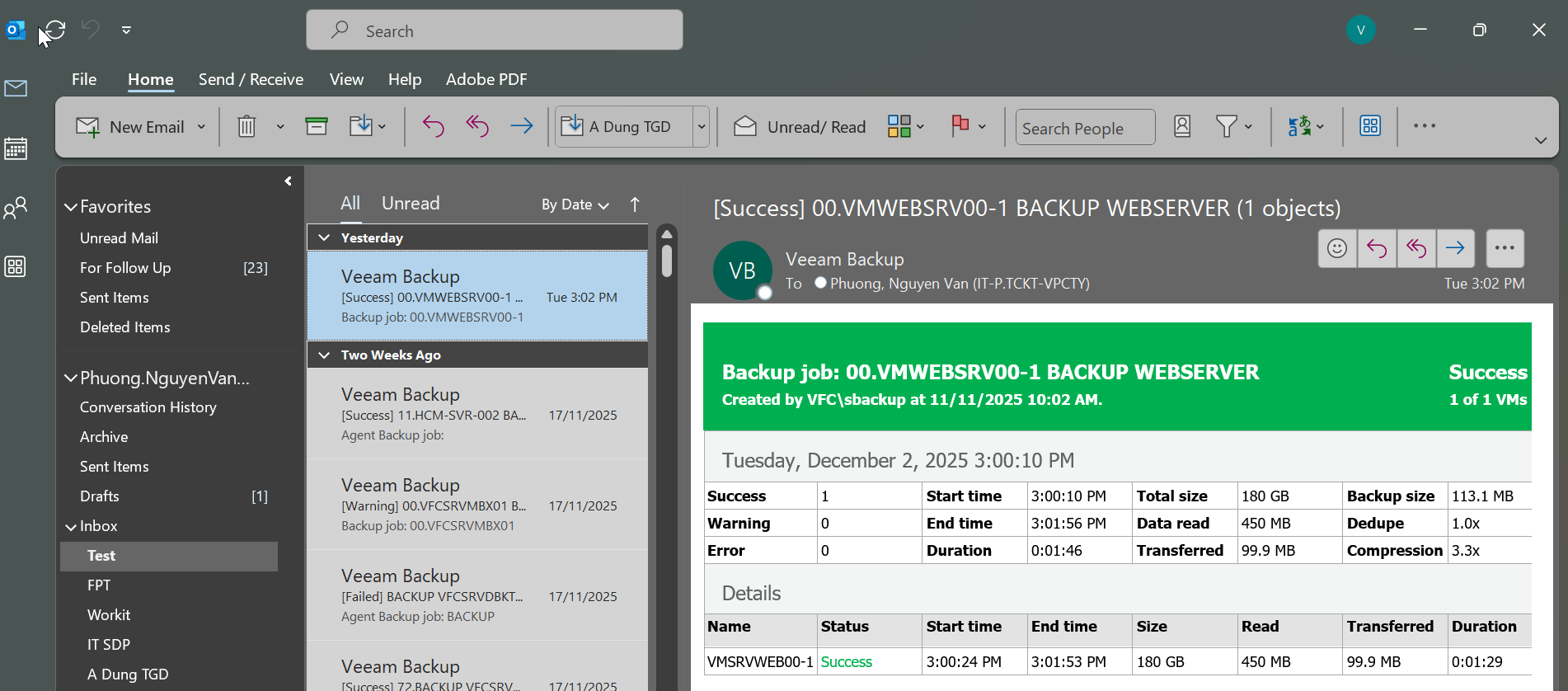This screenshot has height=691, width=1568.
Task: Click the Reply All arrow in the ribbon
Action: click(477, 126)
